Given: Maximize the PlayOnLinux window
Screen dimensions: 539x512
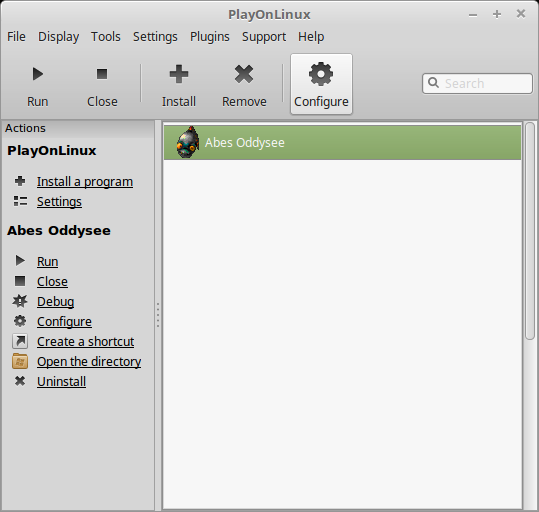Looking at the screenshot, I should click(x=497, y=14).
